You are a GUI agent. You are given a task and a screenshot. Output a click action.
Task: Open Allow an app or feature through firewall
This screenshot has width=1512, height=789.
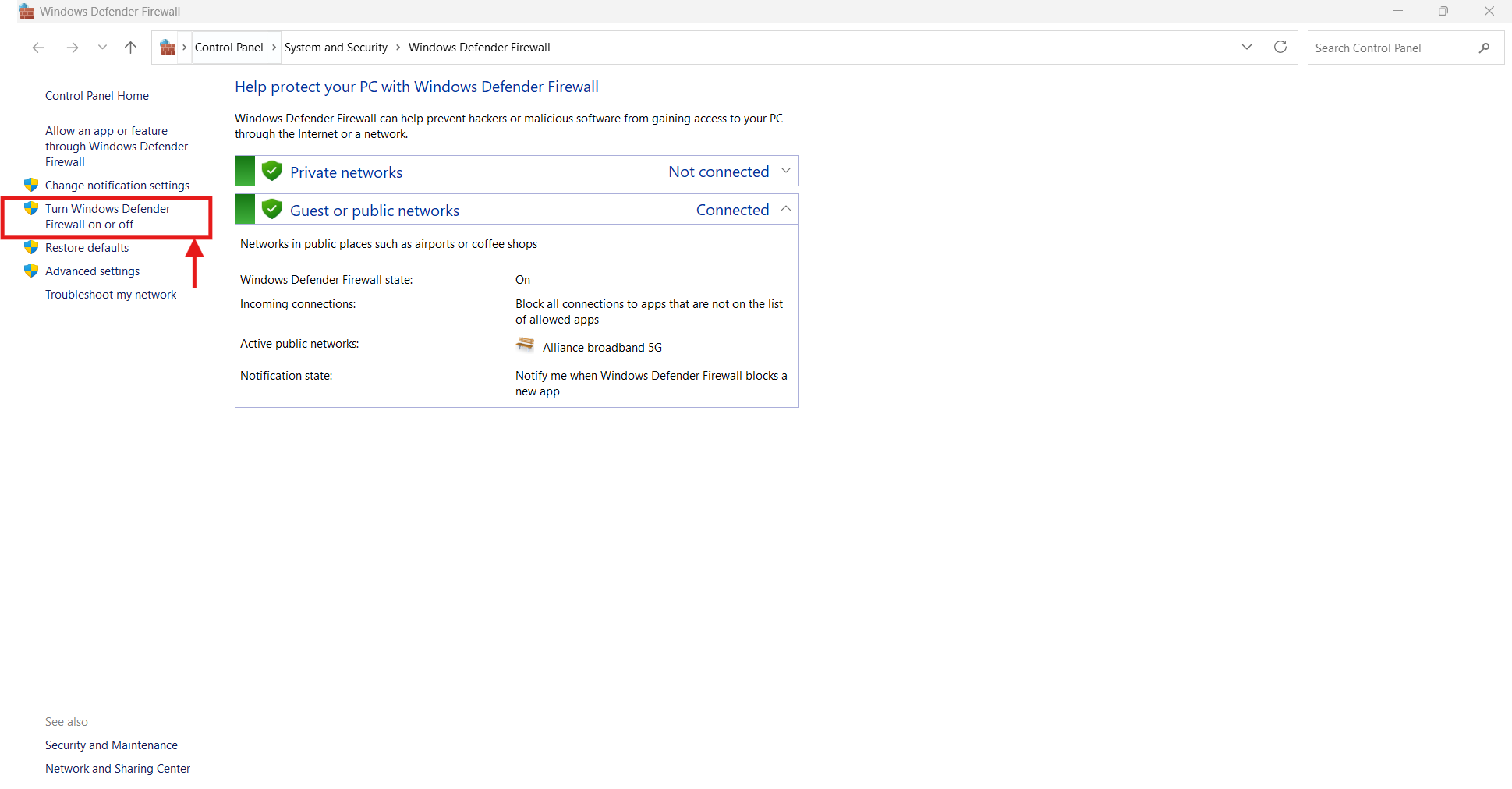tap(117, 147)
